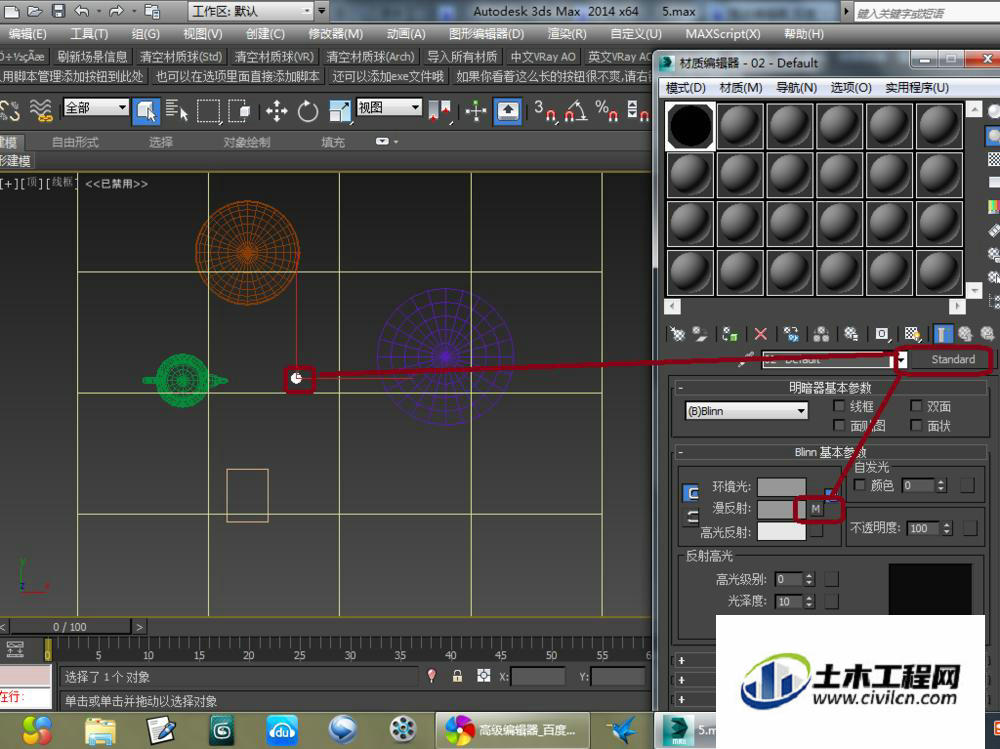Collapse the 明暗器基本参数 rollout
This screenshot has width=1000, height=749.
[680, 387]
